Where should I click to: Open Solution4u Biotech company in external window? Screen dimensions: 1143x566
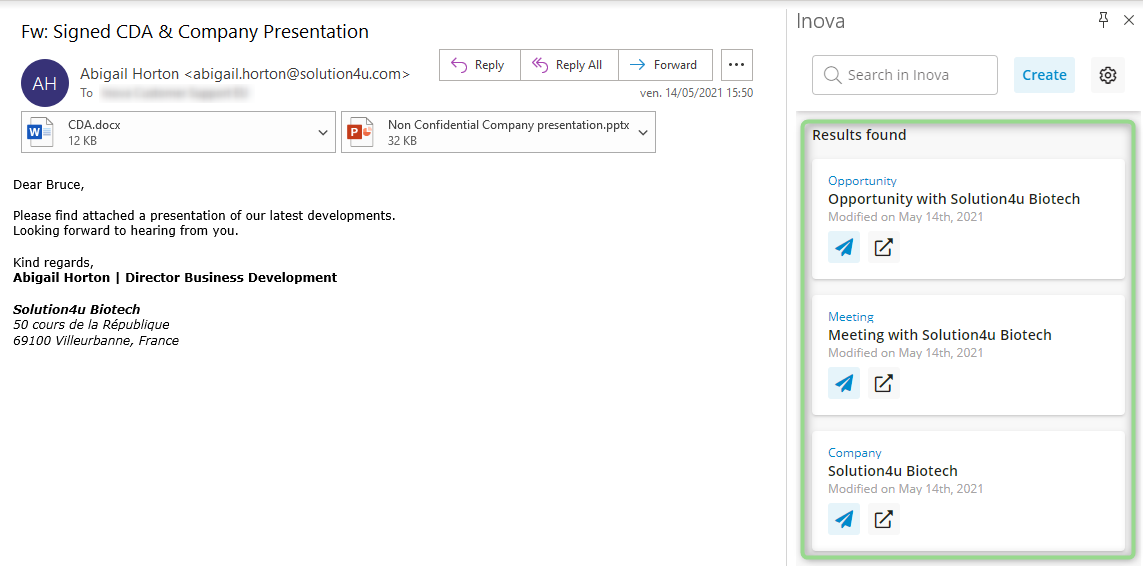[883, 519]
